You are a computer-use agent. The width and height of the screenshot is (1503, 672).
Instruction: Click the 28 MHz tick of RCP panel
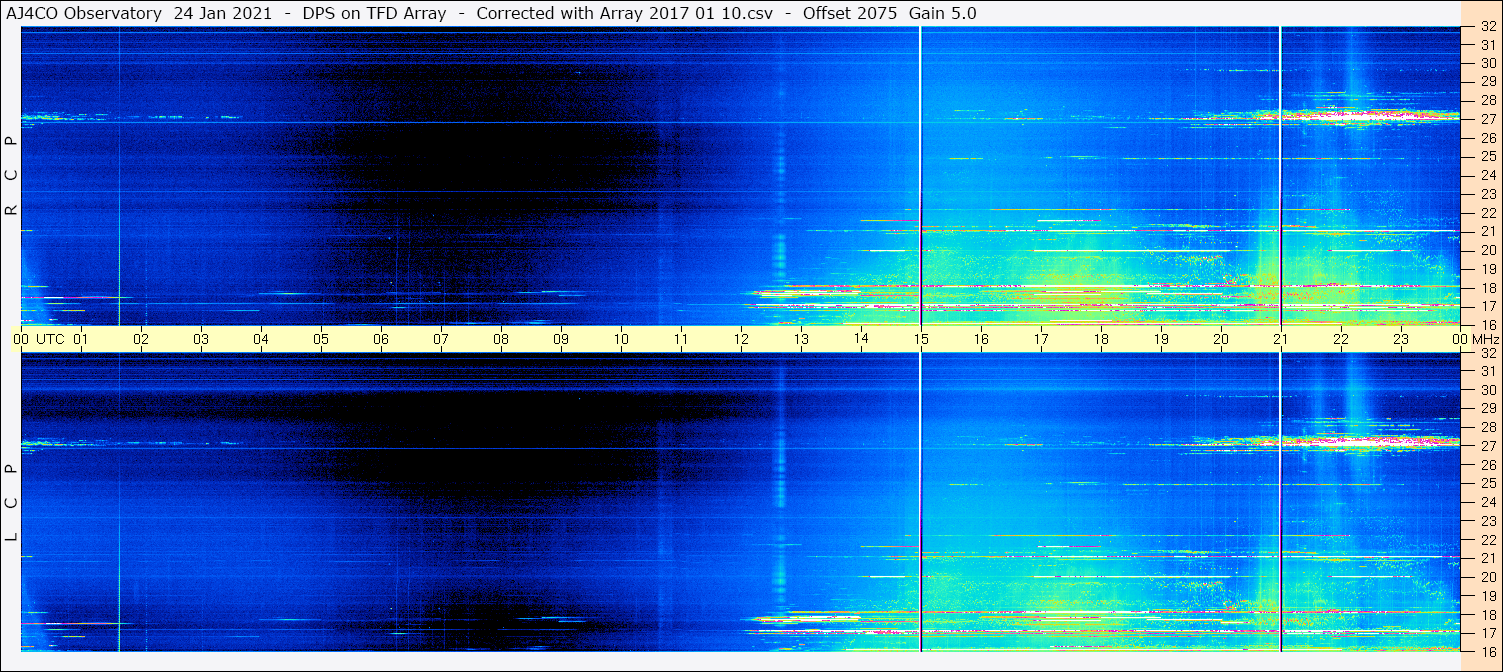pyautogui.click(x=1487, y=101)
